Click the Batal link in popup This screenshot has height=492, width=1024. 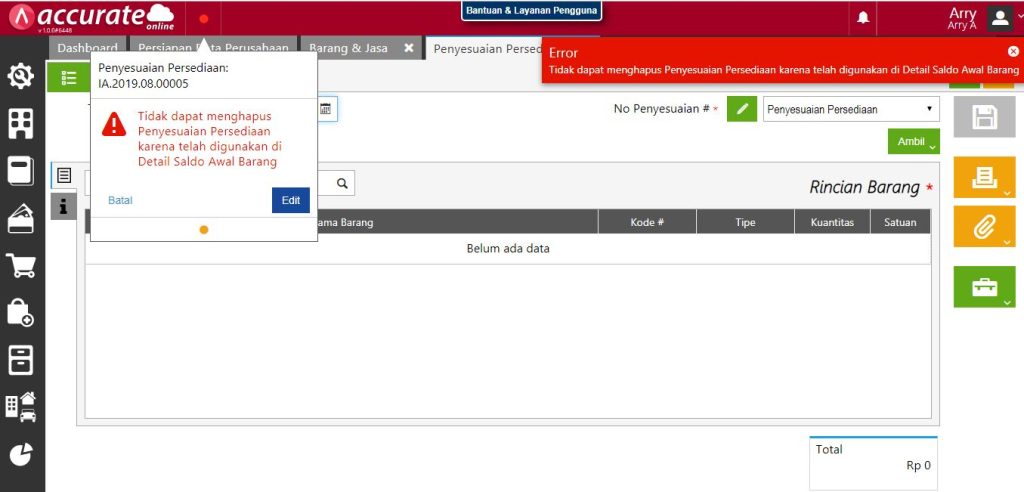(x=120, y=200)
